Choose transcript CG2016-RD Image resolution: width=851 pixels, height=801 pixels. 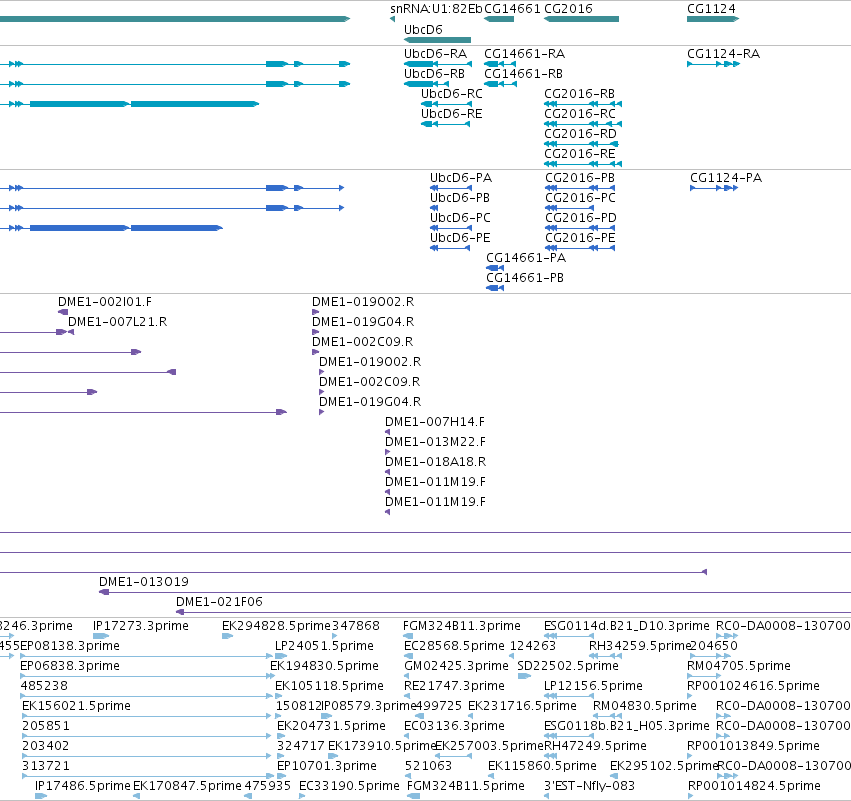tap(580, 134)
